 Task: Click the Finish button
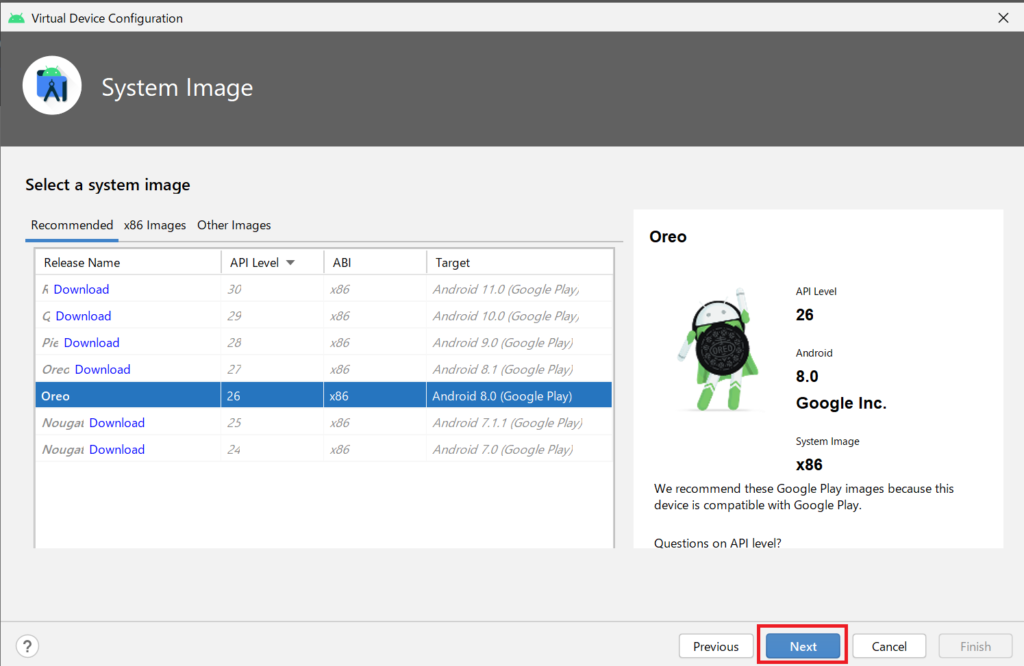point(975,646)
